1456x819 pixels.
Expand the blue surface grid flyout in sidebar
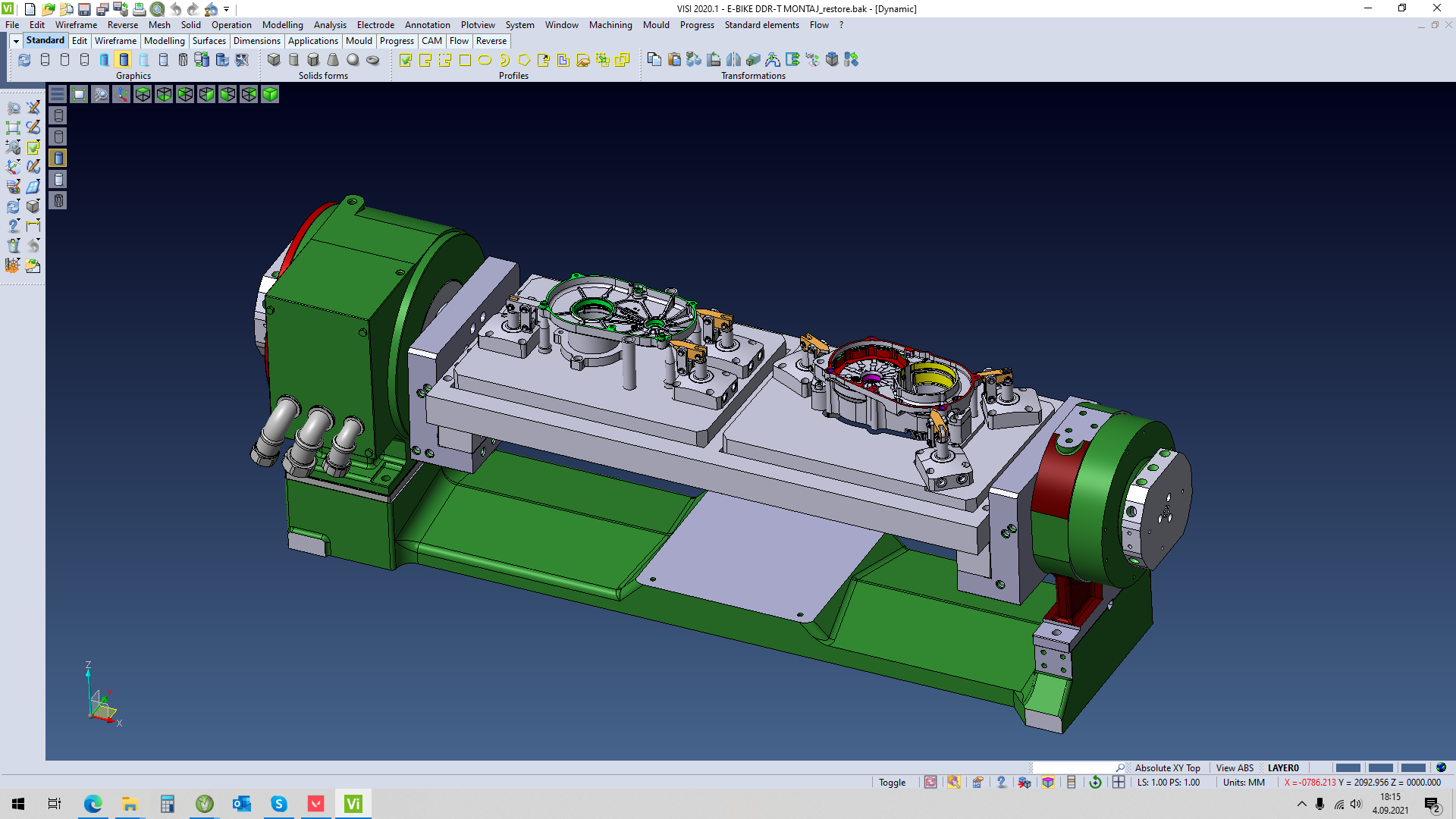33,187
